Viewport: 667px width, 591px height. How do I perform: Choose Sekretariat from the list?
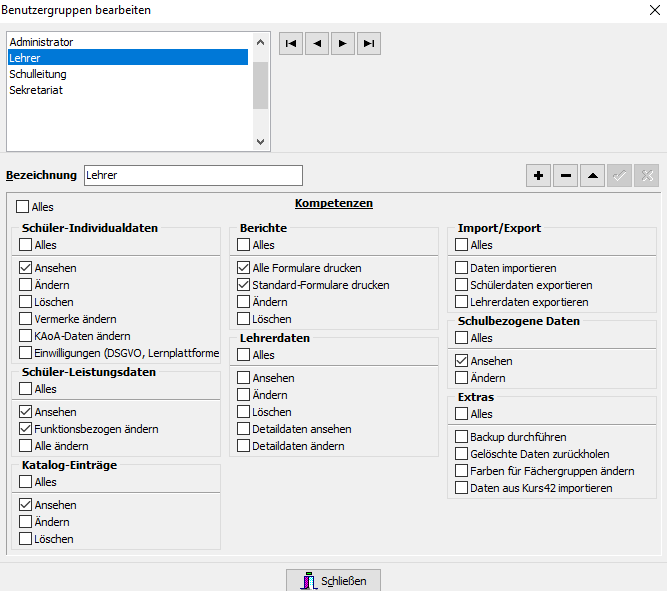point(36,90)
